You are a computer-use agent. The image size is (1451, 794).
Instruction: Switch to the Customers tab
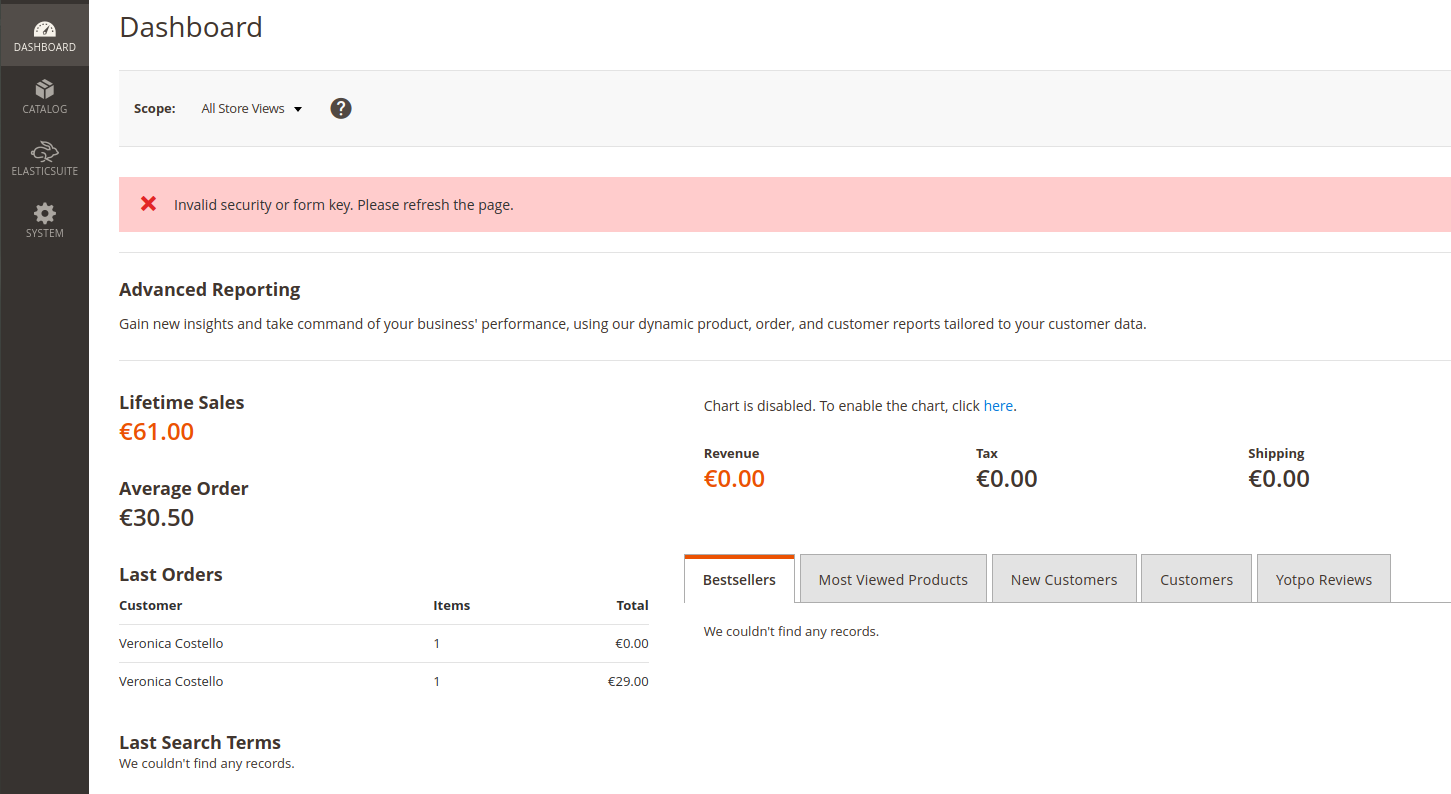[1196, 578]
